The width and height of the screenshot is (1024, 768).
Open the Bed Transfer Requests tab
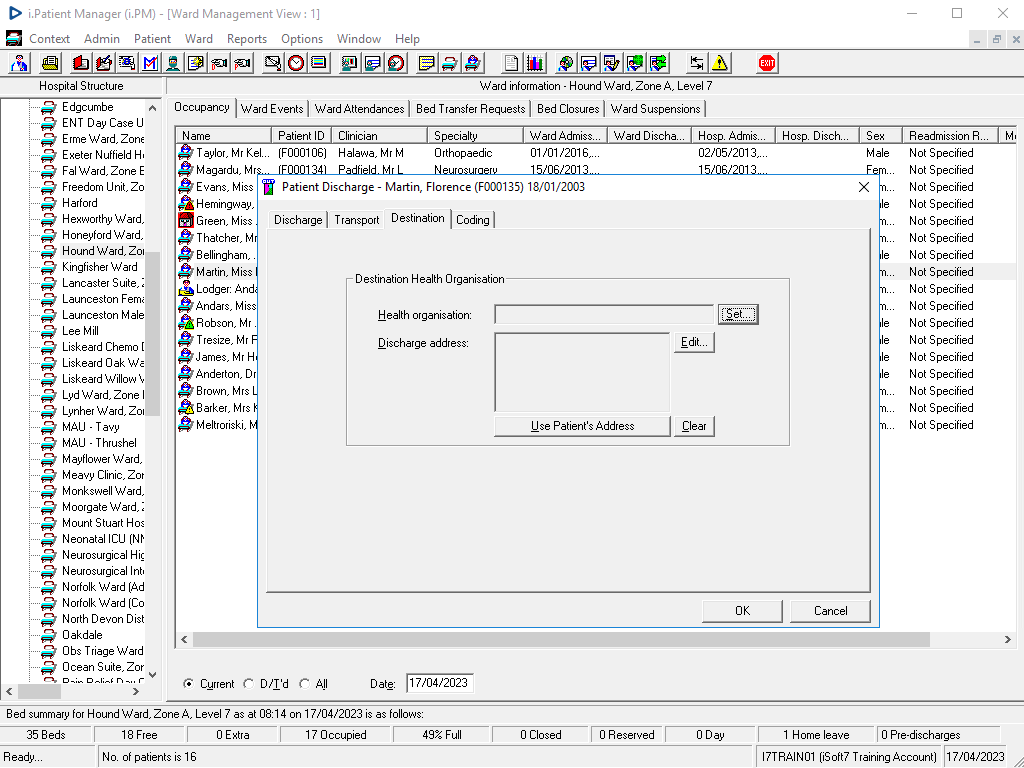[x=470, y=109]
